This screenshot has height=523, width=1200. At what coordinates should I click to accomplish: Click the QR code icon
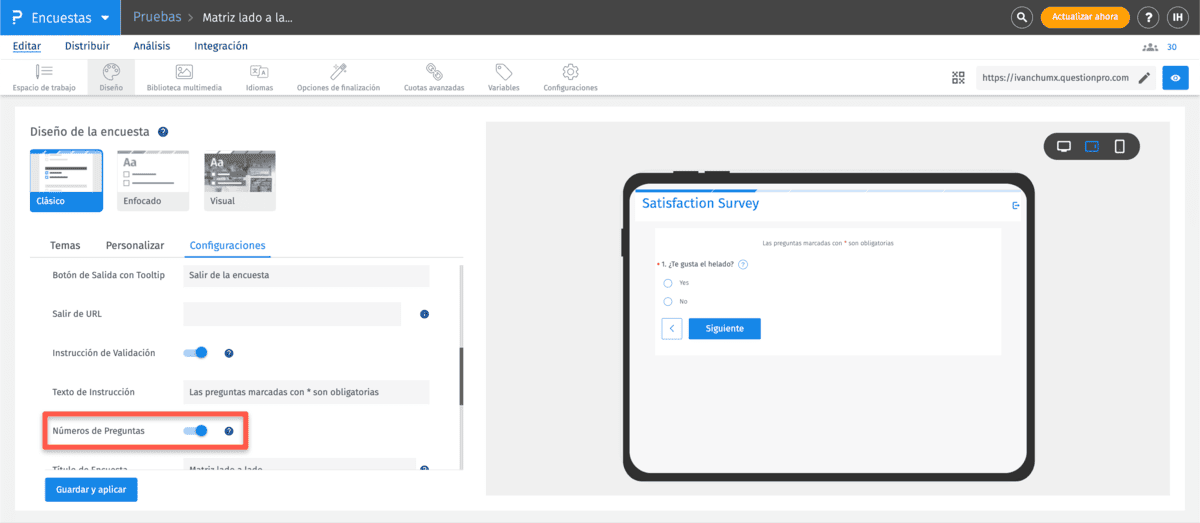click(958, 78)
